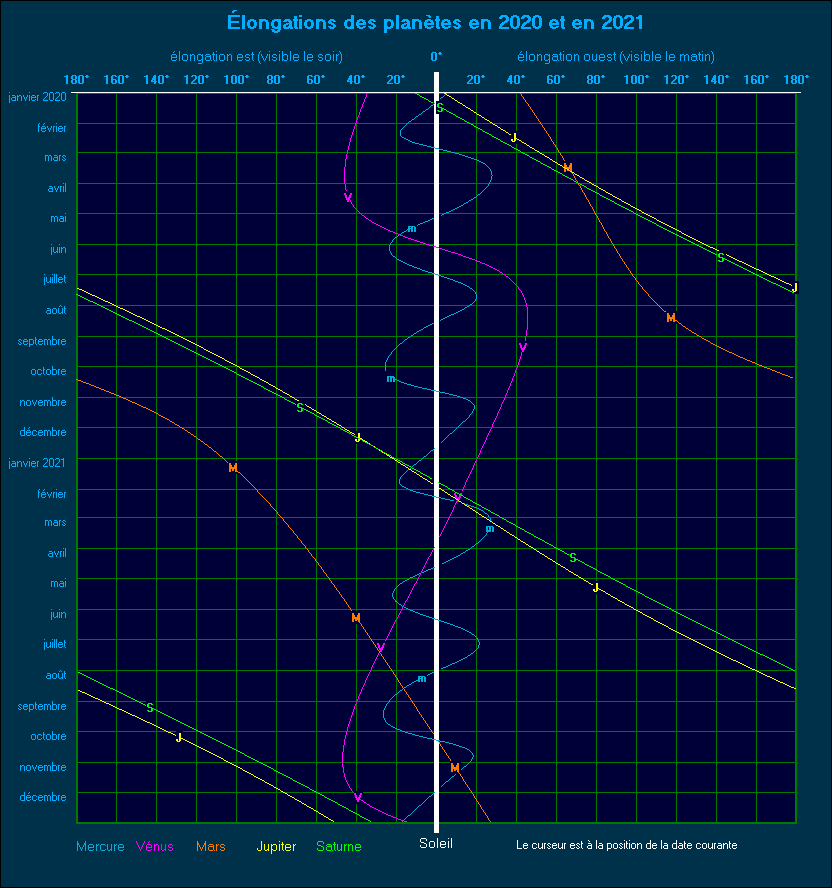This screenshot has height=888, width=832.
Task: Click the '100°' label on the east elongation side
Action: point(236,79)
